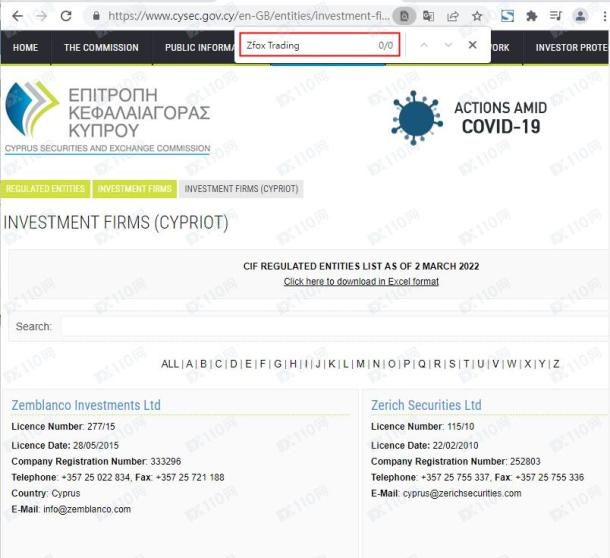Click the info@zemblanco.com email text

(87, 509)
